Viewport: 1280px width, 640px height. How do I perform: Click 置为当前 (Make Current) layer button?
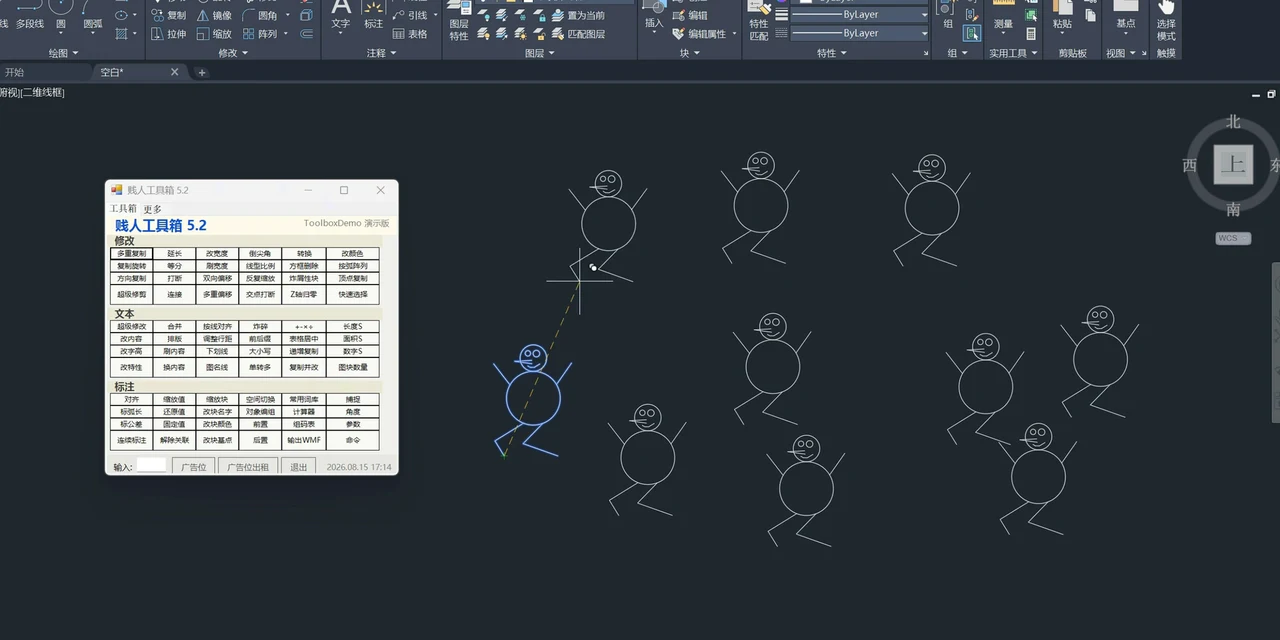click(576, 15)
